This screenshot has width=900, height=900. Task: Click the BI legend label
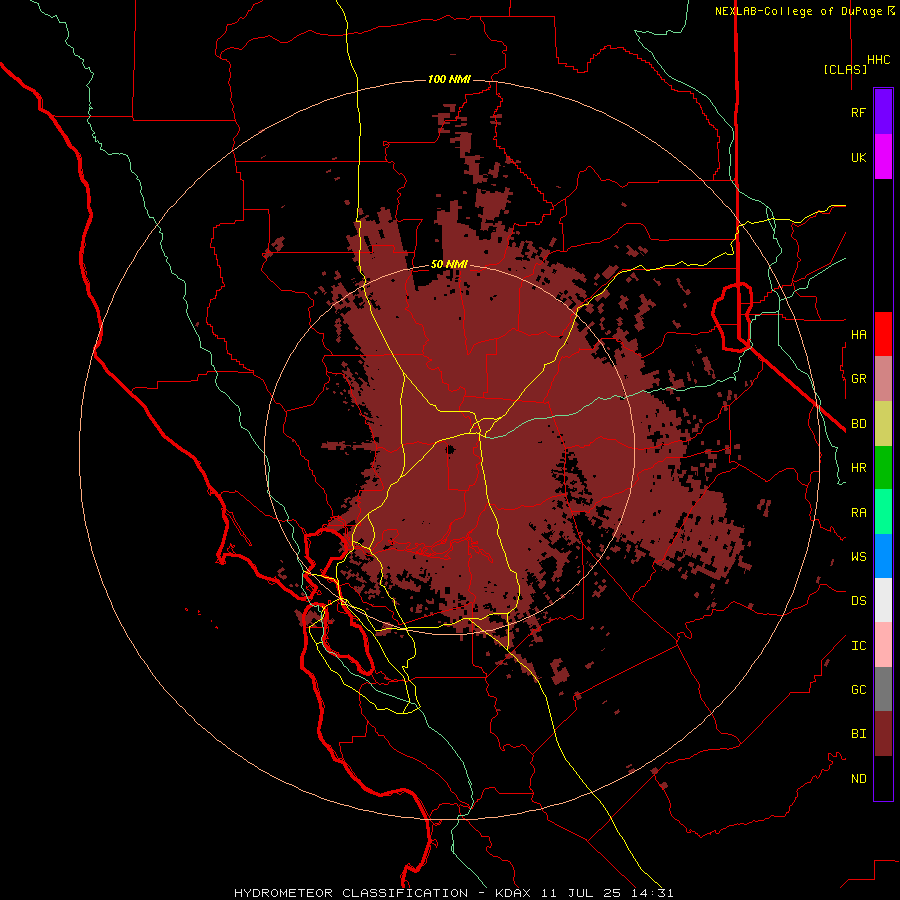[x=859, y=734]
